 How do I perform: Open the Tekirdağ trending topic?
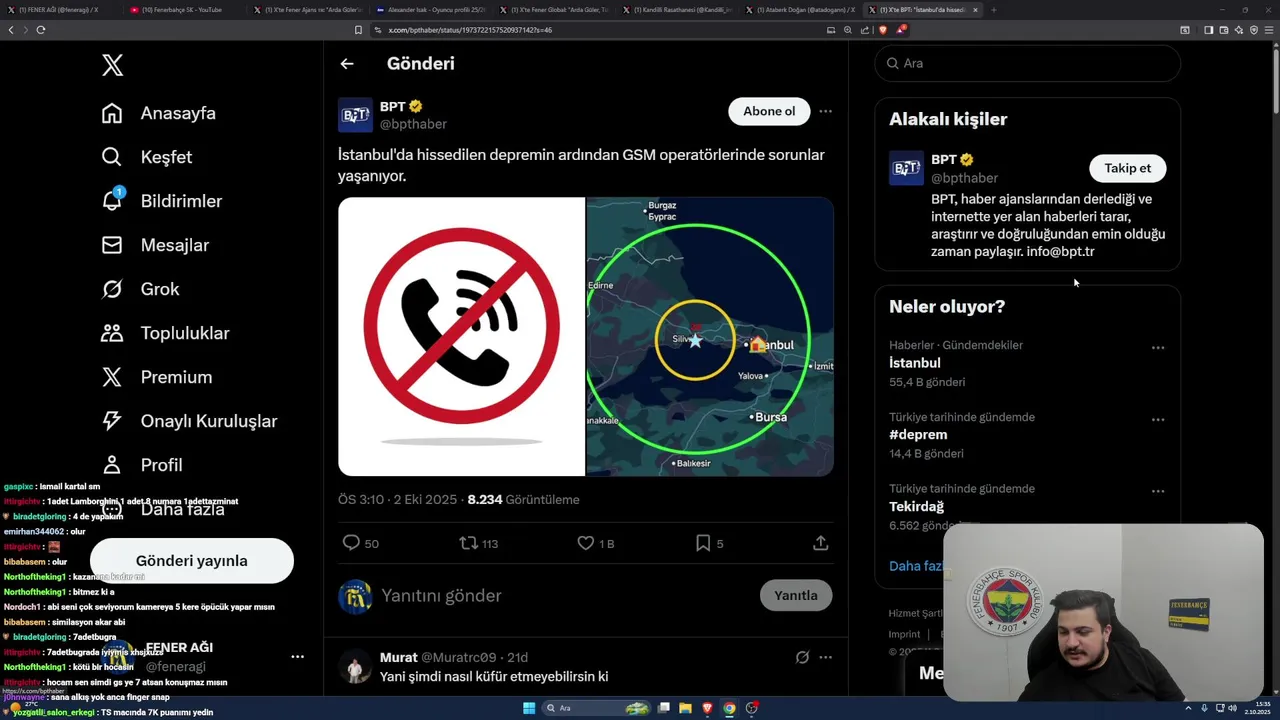(916, 507)
